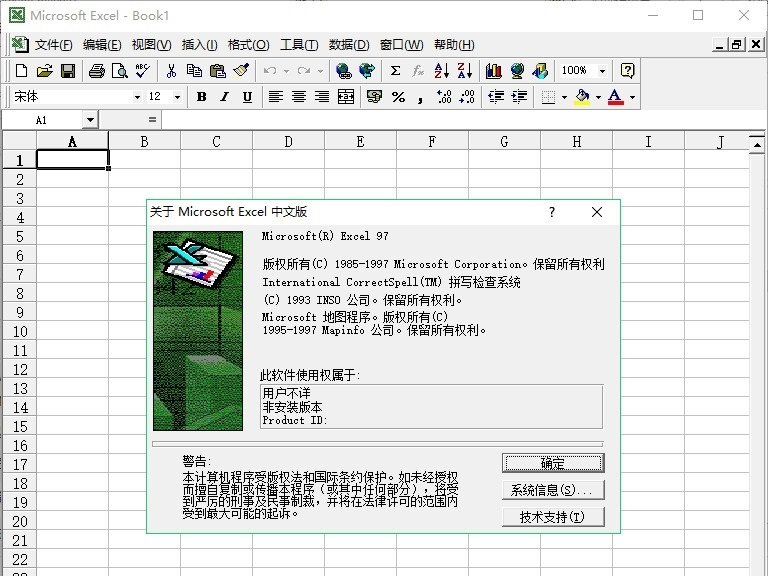Open the 插入(I) menu
The image size is (768, 576).
pyautogui.click(x=199, y=45)
